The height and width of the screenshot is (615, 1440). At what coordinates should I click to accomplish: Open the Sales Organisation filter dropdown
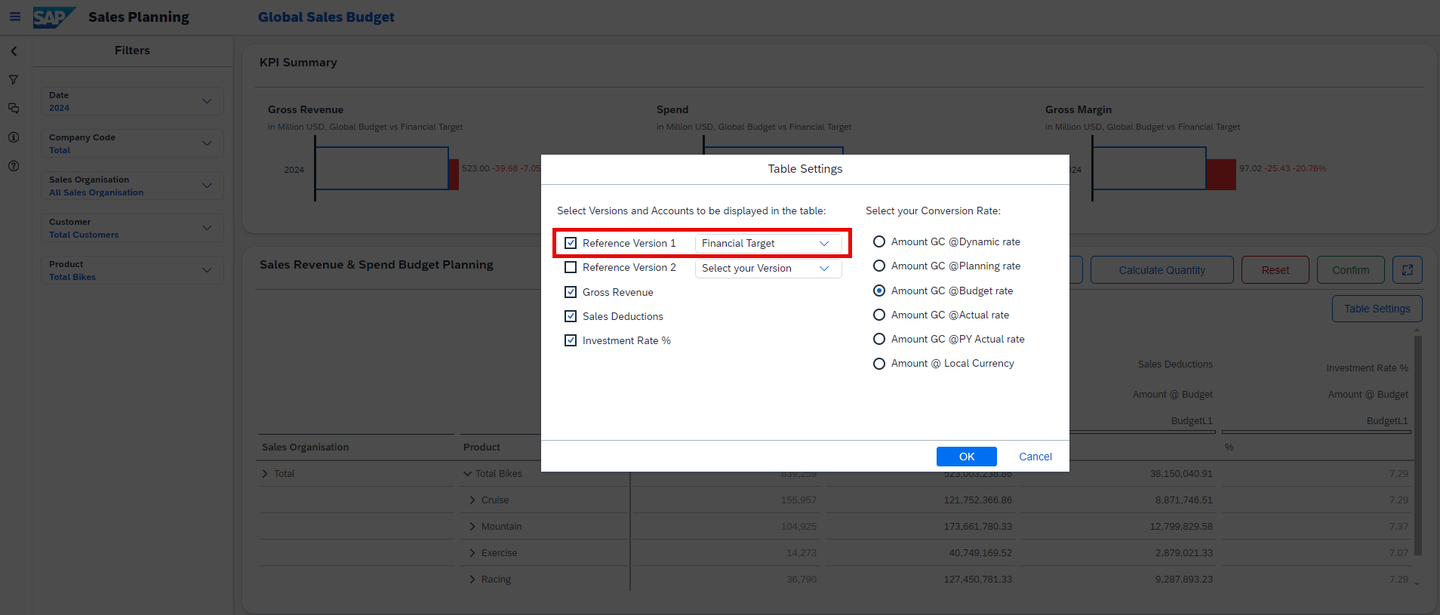pyautogui.click(x=132, y=186)
